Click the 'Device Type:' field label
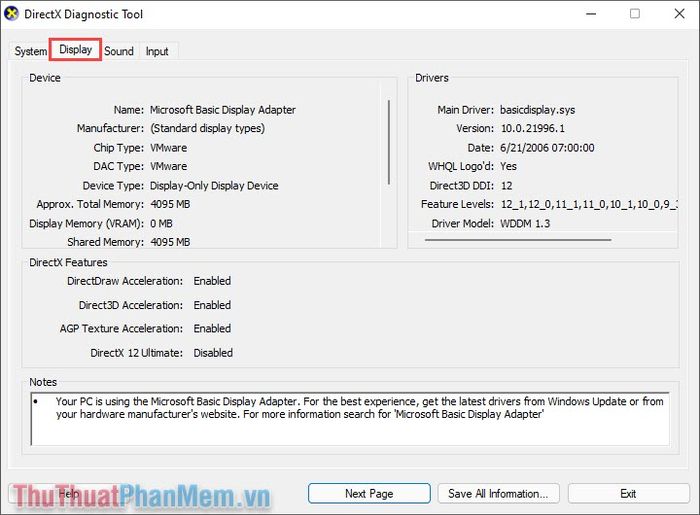Viewport: 700px width, 515px height. (113, 186)
